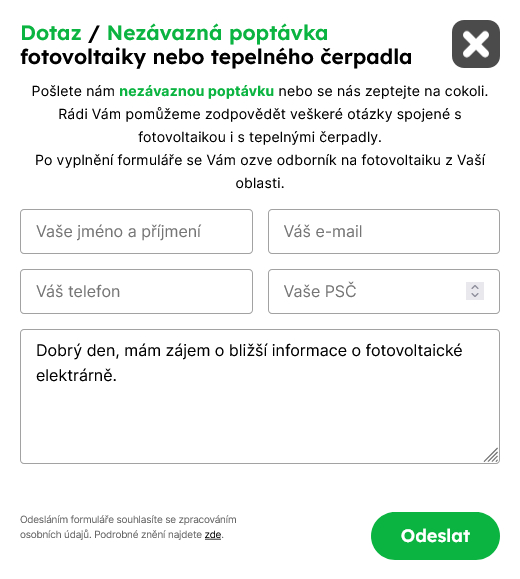Image resolution: width=520 pixels, height=579 pixels.
Task: Open the green 'nezávaznou poptávku' link
Action: coord(196,91)
